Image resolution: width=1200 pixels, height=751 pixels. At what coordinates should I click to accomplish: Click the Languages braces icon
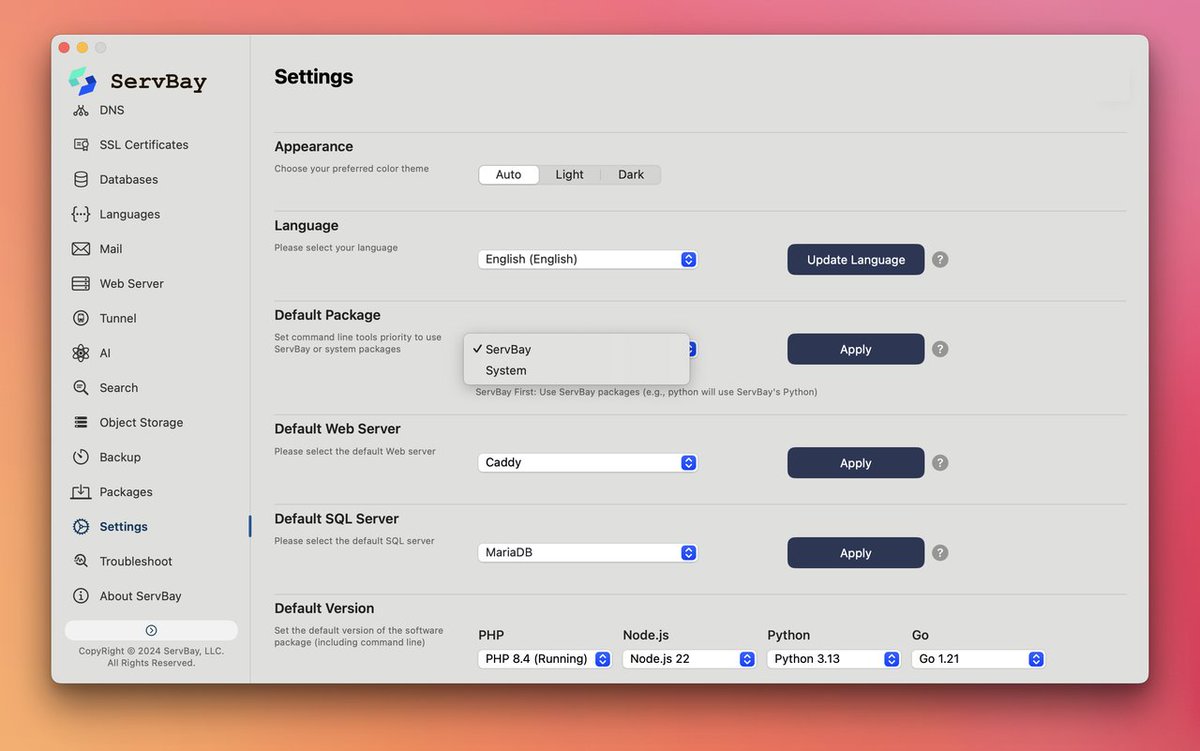point(81,214)
